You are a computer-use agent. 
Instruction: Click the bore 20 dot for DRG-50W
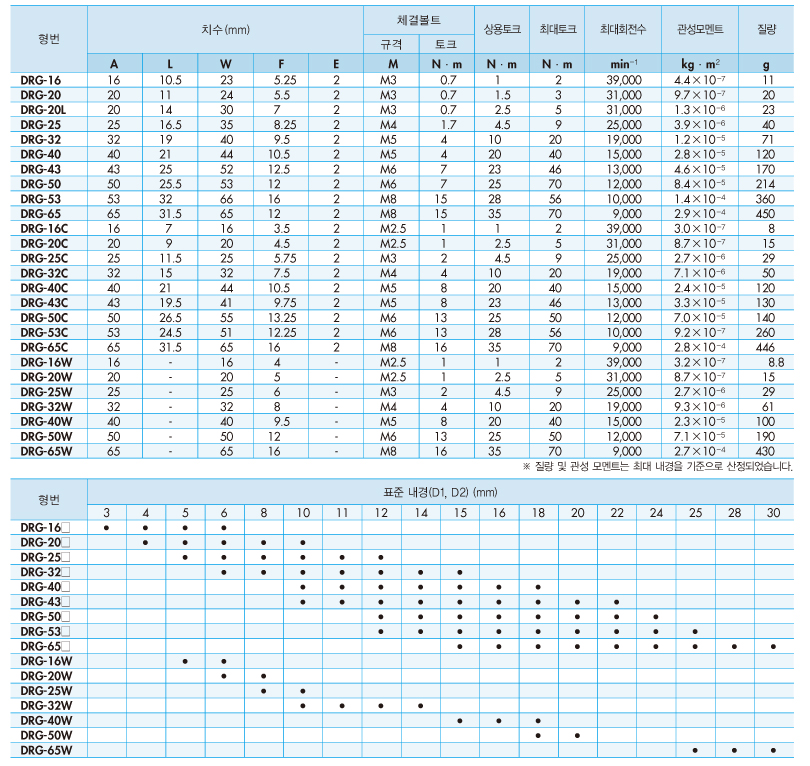coord(578,736)
